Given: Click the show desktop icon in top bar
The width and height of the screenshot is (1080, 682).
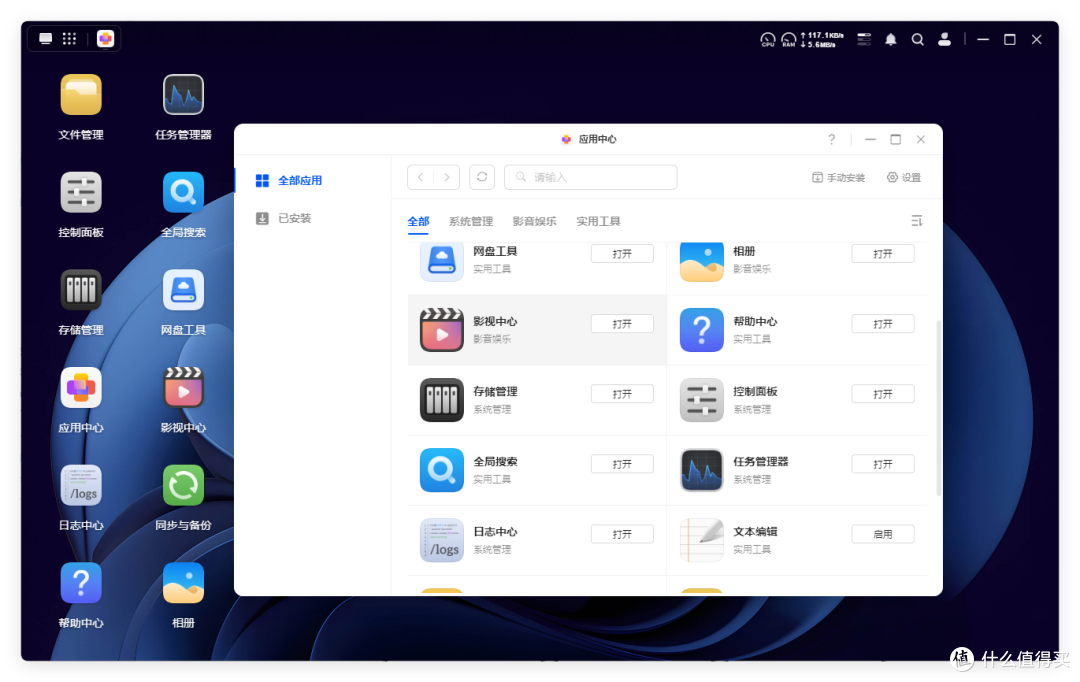Looking at the screenshot, I should (45, 39).
